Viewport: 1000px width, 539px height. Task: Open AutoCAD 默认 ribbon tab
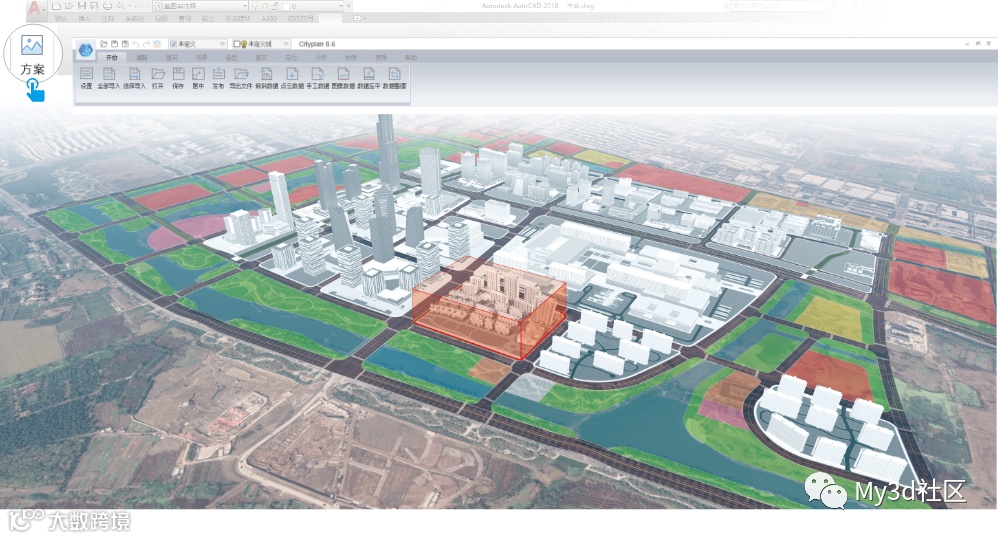pyautogui.click(x=61, y=18)
